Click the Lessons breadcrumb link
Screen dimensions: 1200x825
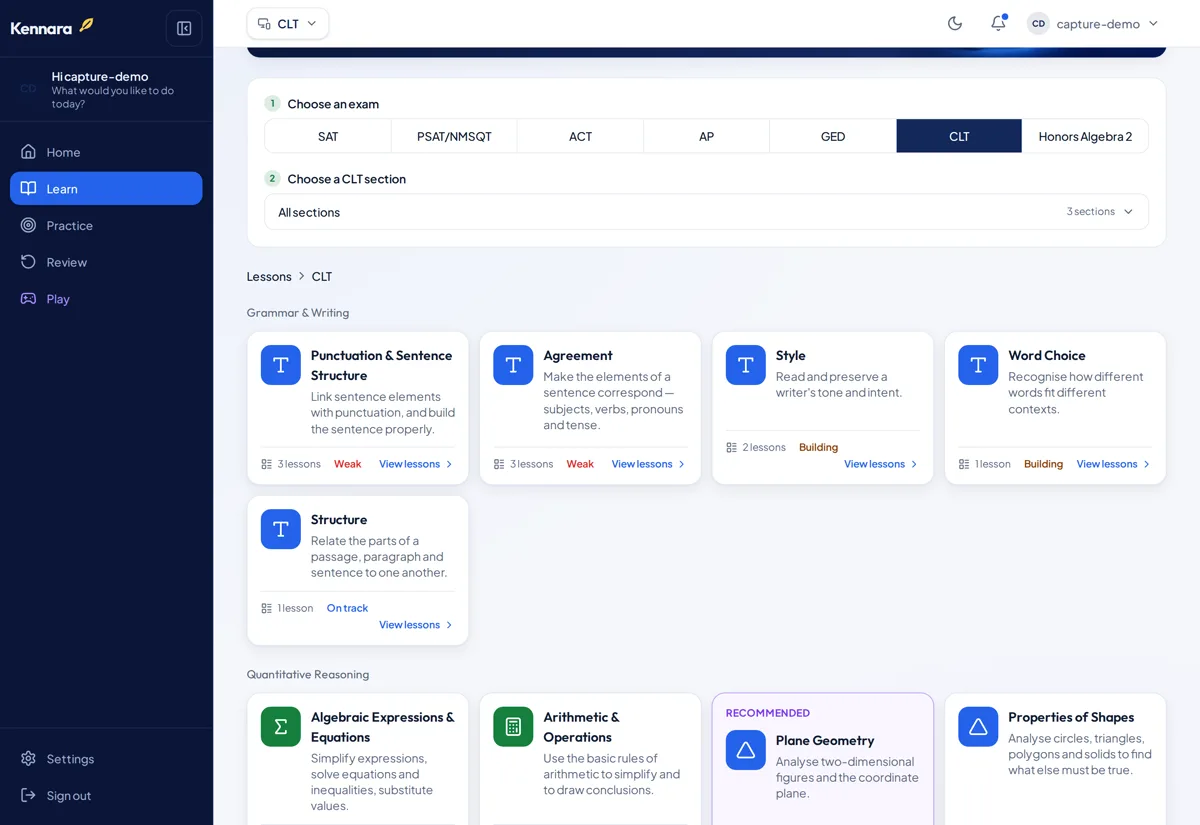point(269,276)
